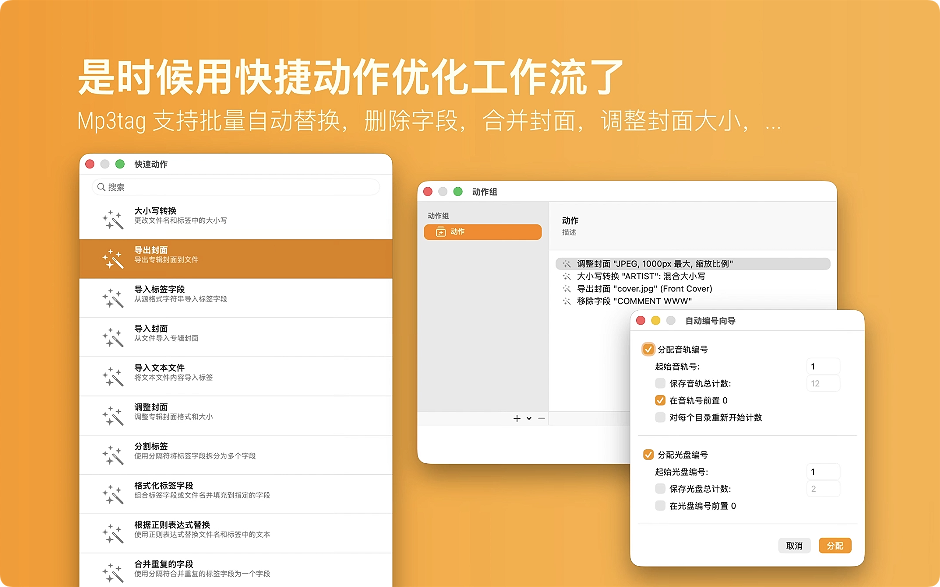The height and width of the screenshot is (587, 940).
Task: Click the 动作 folder icon in the sidebar
Action: 436,232
